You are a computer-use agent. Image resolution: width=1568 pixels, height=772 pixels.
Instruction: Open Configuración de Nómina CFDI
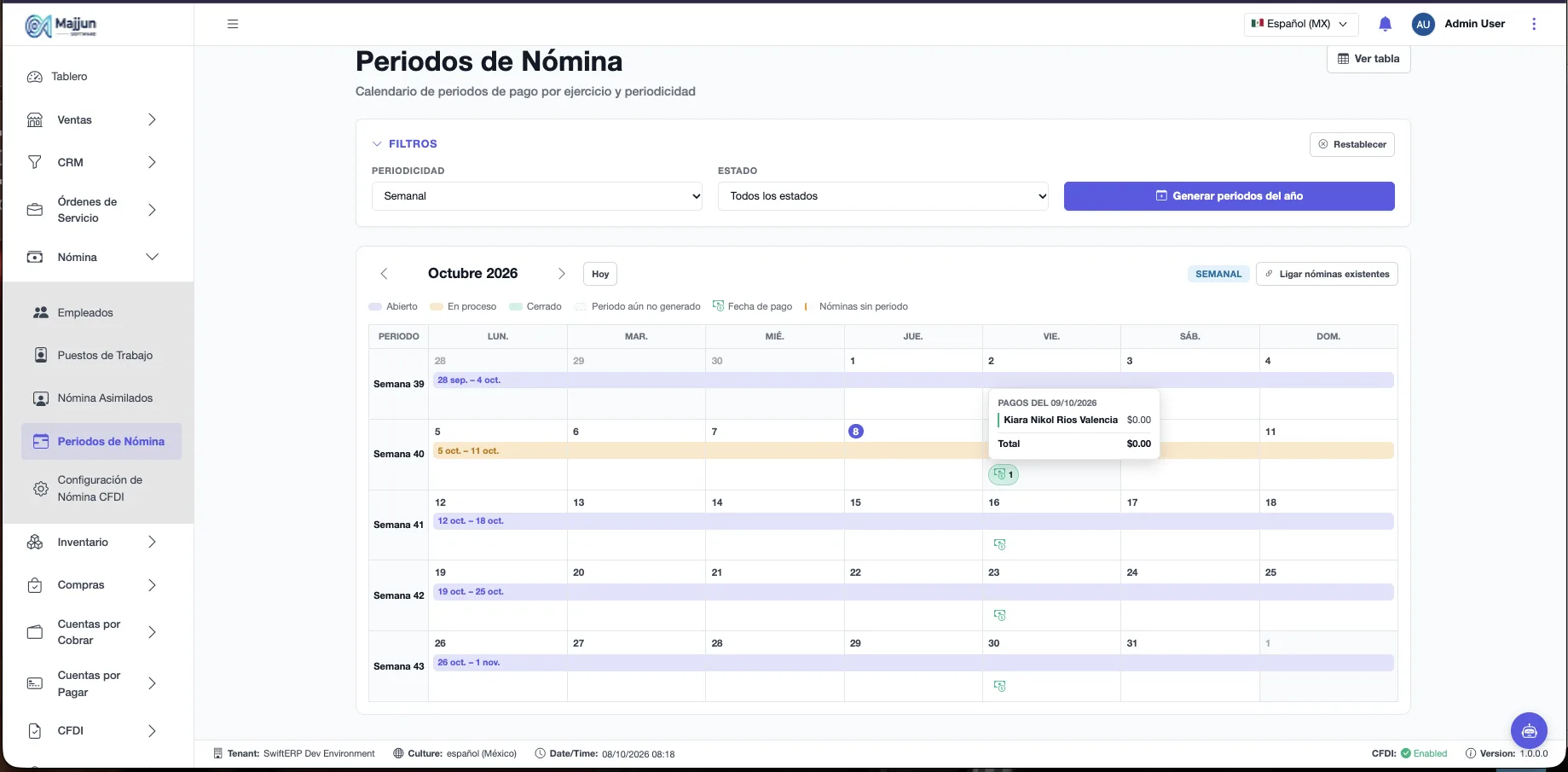(x=100, y=489)
